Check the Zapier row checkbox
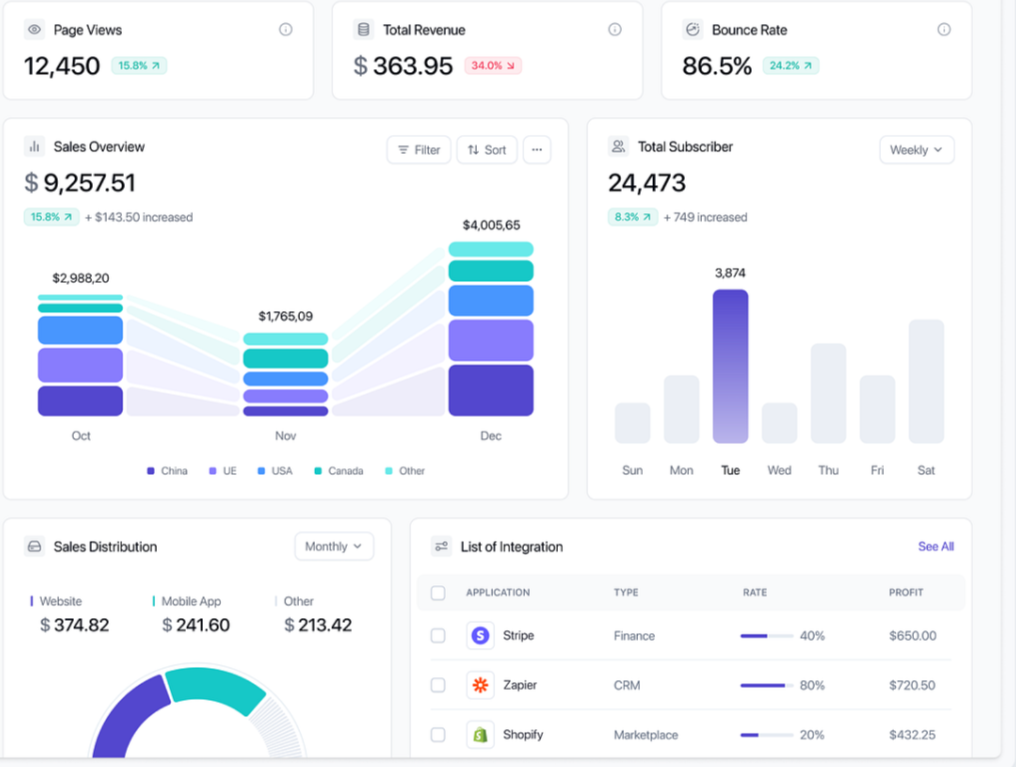The width and height of the screenshot is (1016, 767). [438, 685]
